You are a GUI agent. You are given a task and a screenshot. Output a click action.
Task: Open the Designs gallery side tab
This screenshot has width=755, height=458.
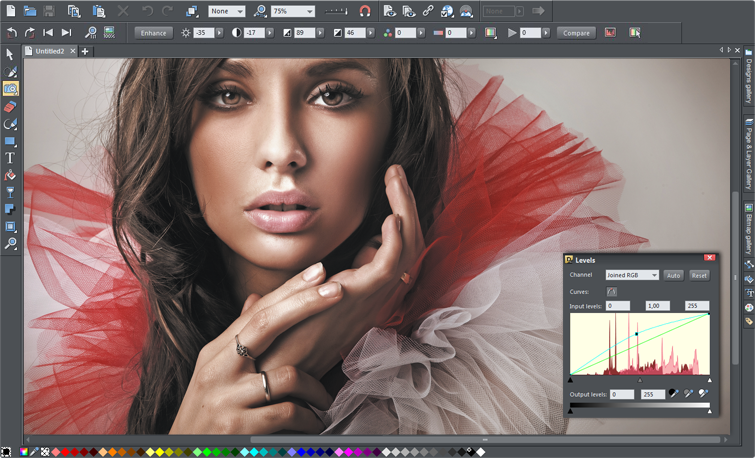749,77
